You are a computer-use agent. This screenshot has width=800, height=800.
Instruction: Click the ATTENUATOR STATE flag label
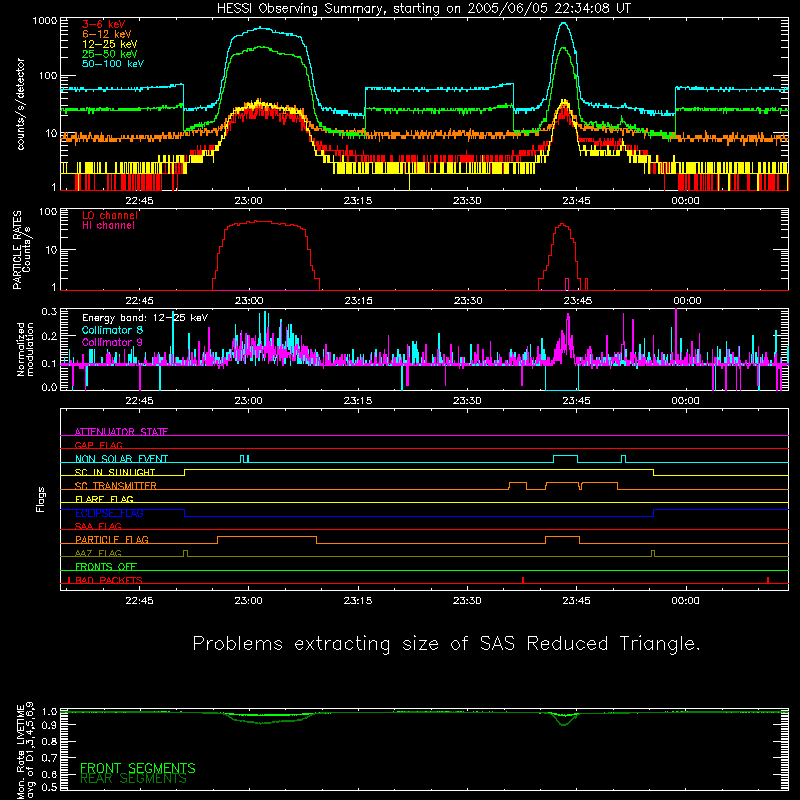click(121, 432)
